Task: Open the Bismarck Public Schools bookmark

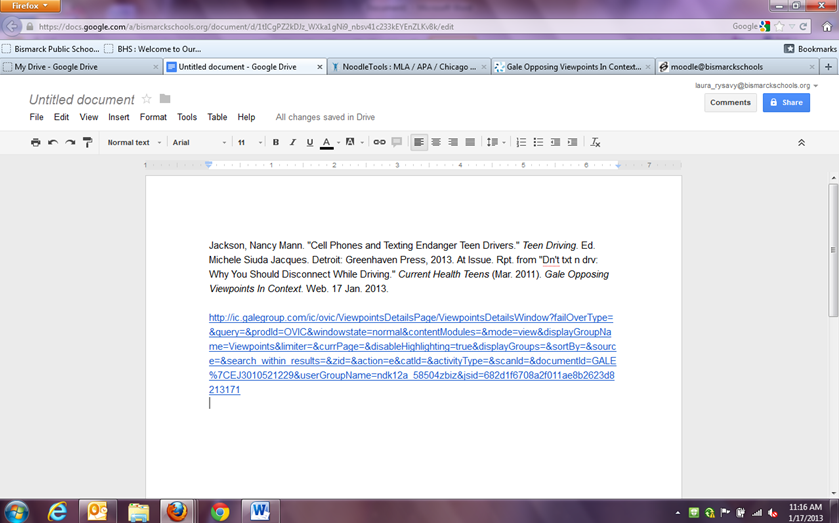Action: click(x=51, y=49)
